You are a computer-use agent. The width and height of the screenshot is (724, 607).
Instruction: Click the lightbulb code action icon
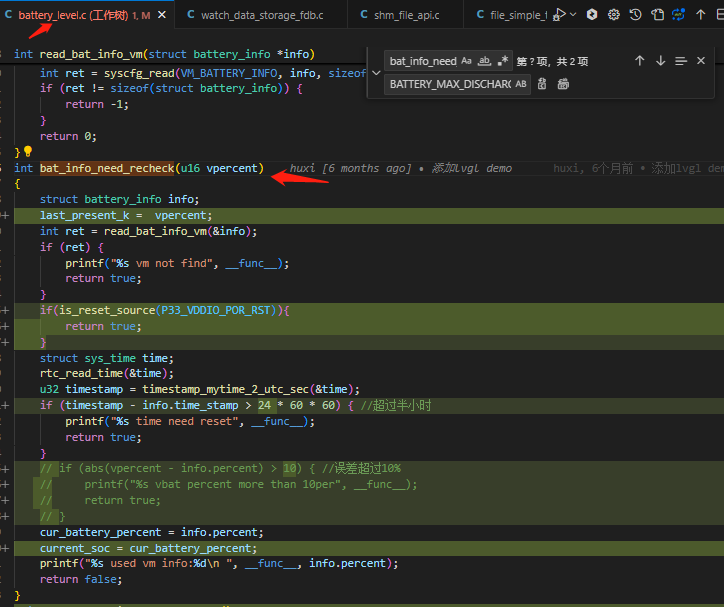click(28, 151)
